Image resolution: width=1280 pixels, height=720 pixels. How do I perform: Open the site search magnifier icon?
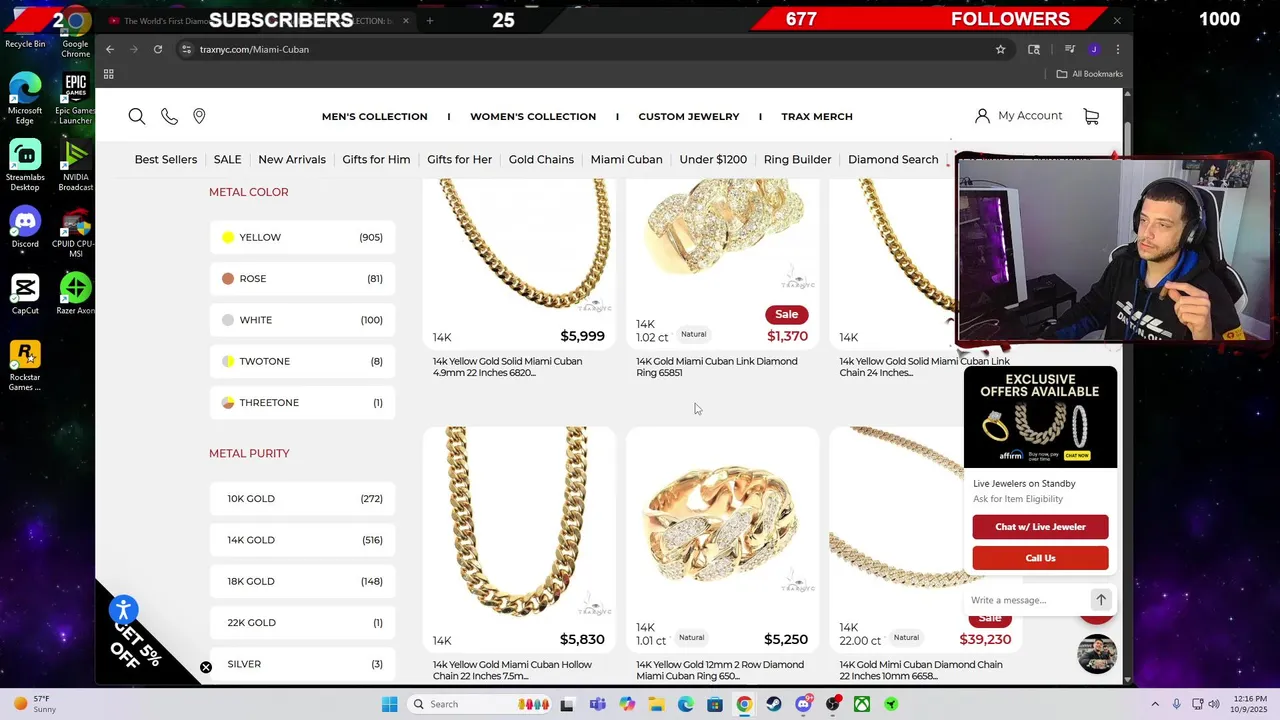[x=137, y=116]
